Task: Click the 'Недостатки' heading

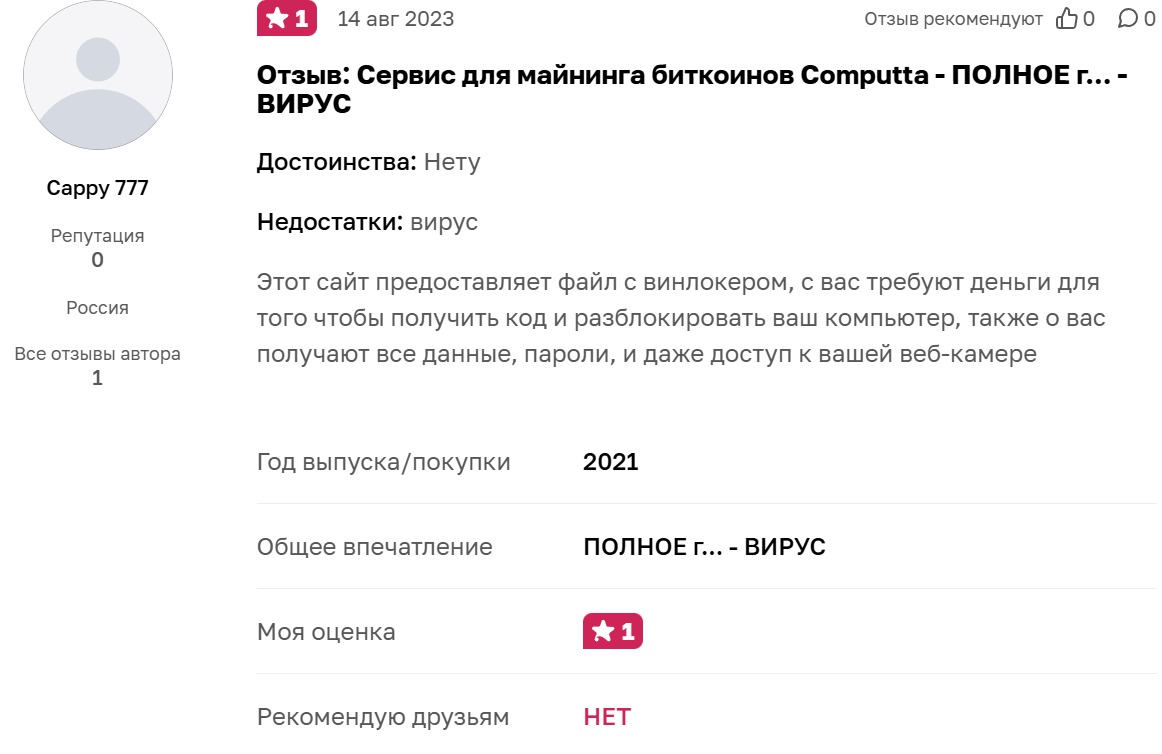Action: click(x=330, y=222)
